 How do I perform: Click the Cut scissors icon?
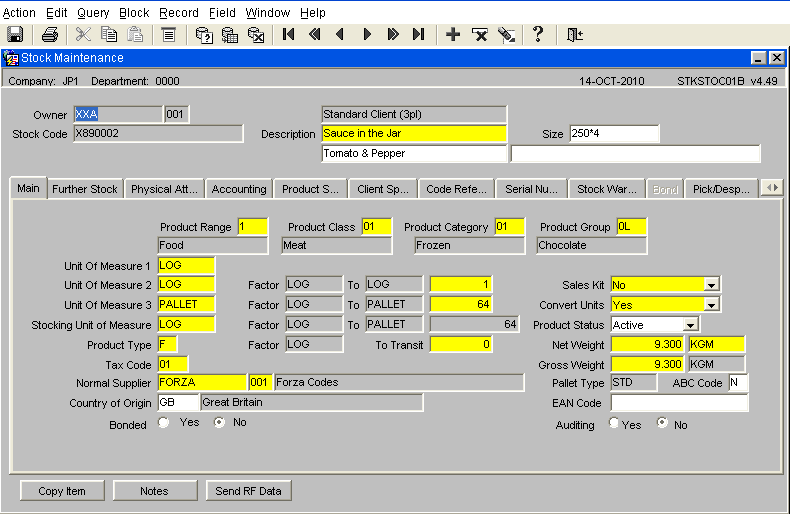(83, 35)
